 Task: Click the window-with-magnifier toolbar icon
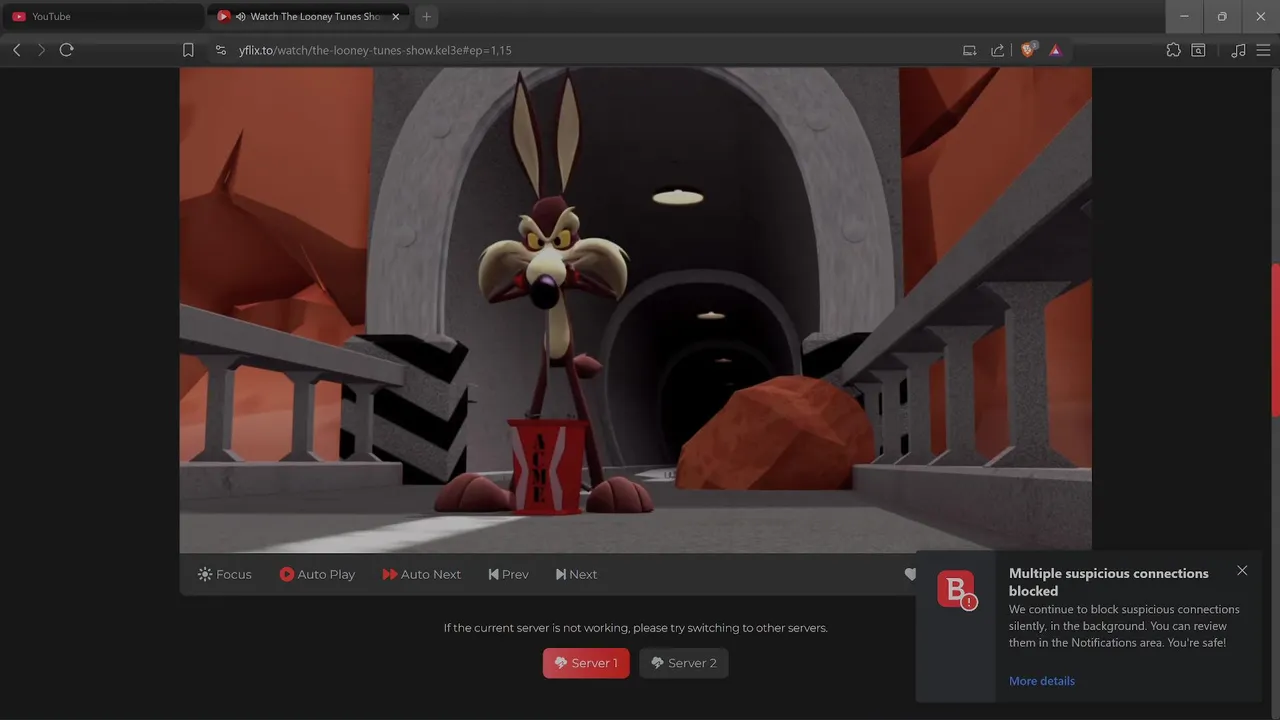point(1198,50)
